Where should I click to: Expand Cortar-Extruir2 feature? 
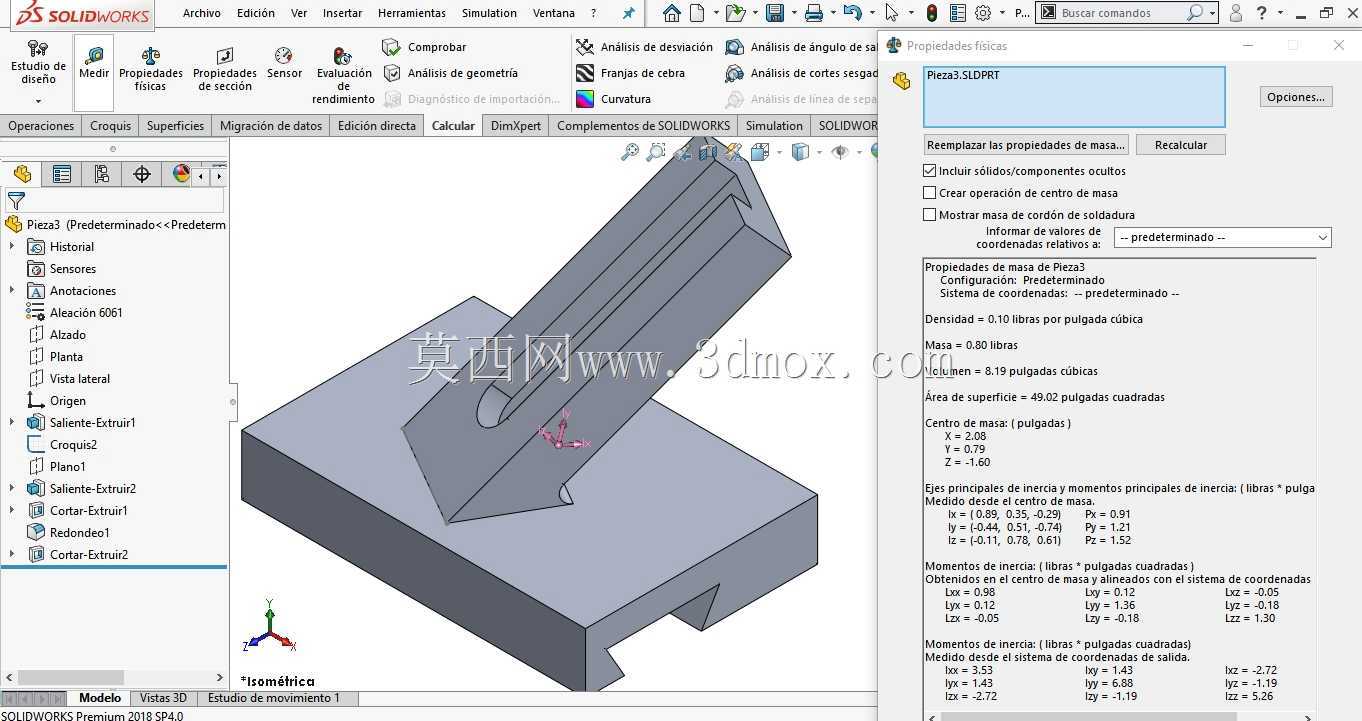(12, 555)
